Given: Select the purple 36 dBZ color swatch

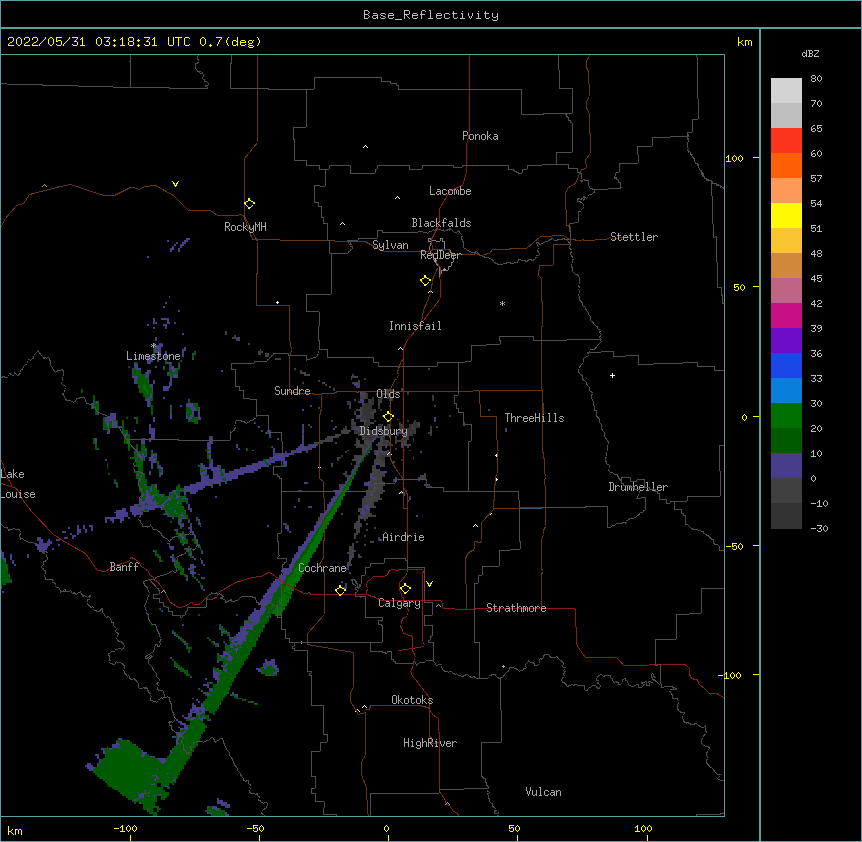Looking at the screenshot, I should [786, 341].
